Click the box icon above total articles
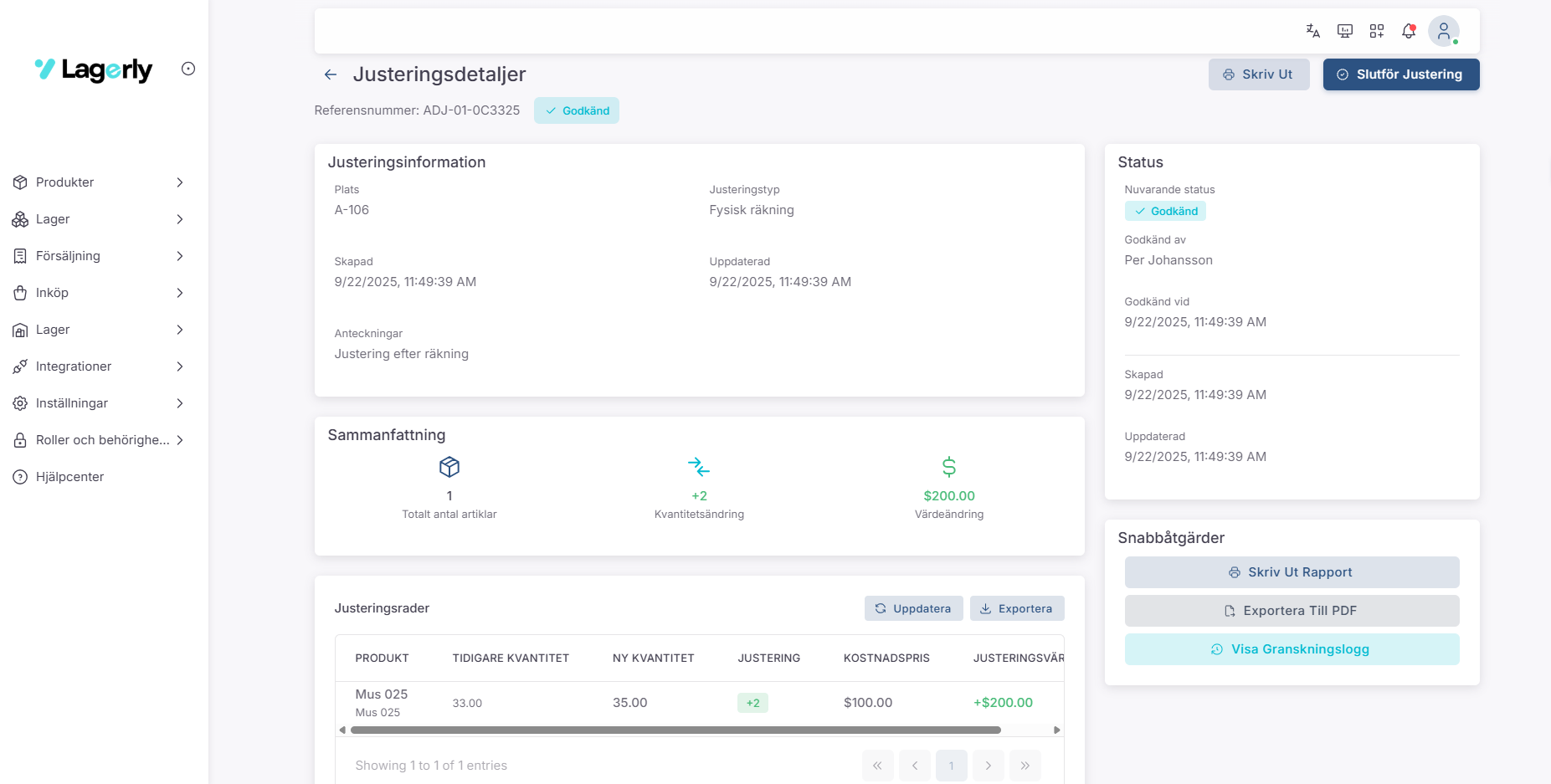Image resolution: width=1551 pixels, height=784 pixels. pos(449,467)
